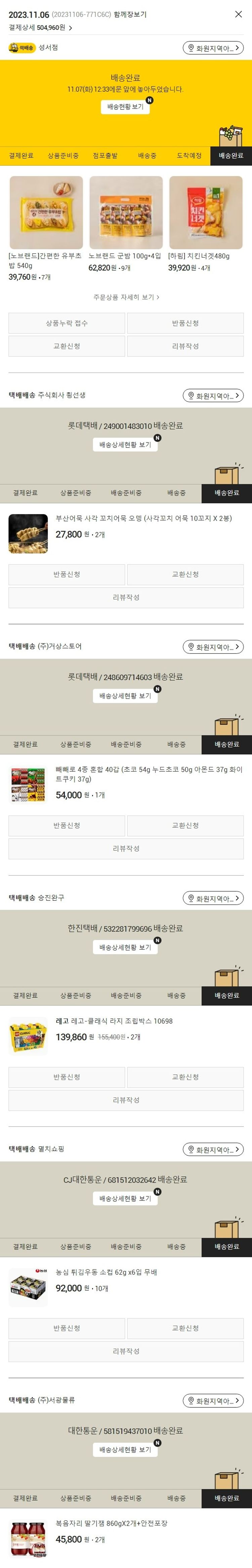Tap the 쓱배송 delivery badge icon

22,47
